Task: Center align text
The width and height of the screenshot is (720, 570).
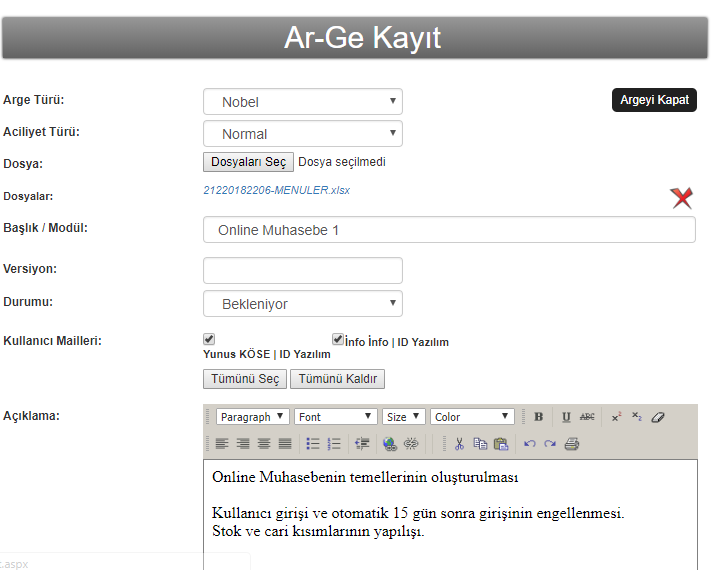Action: coord(264,444)
